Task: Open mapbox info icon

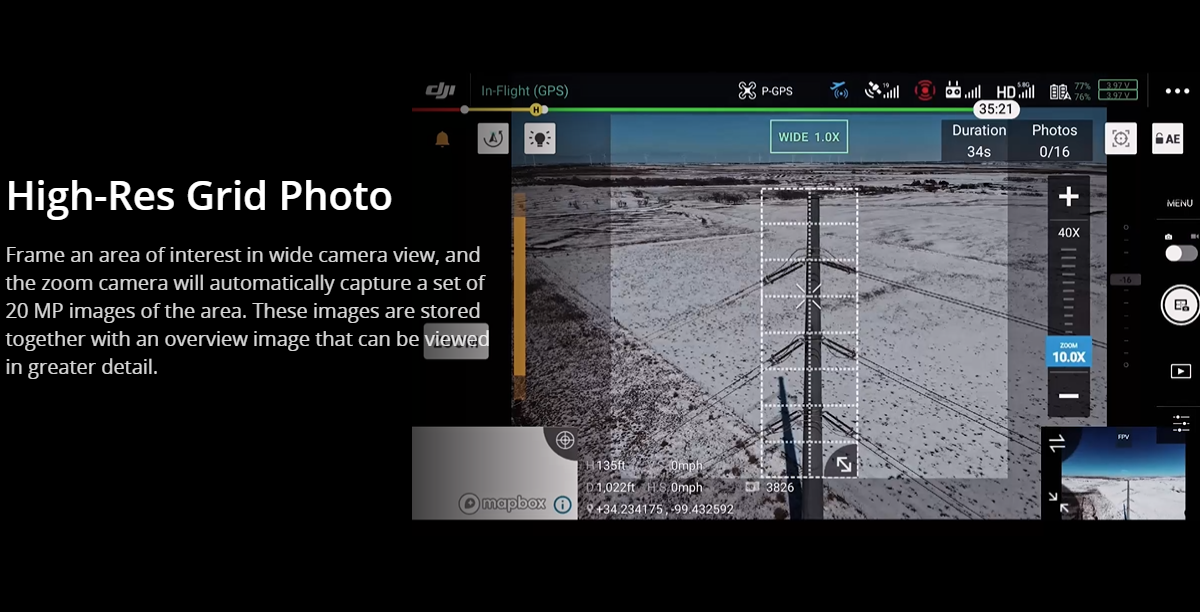Action: coord(562,505)
